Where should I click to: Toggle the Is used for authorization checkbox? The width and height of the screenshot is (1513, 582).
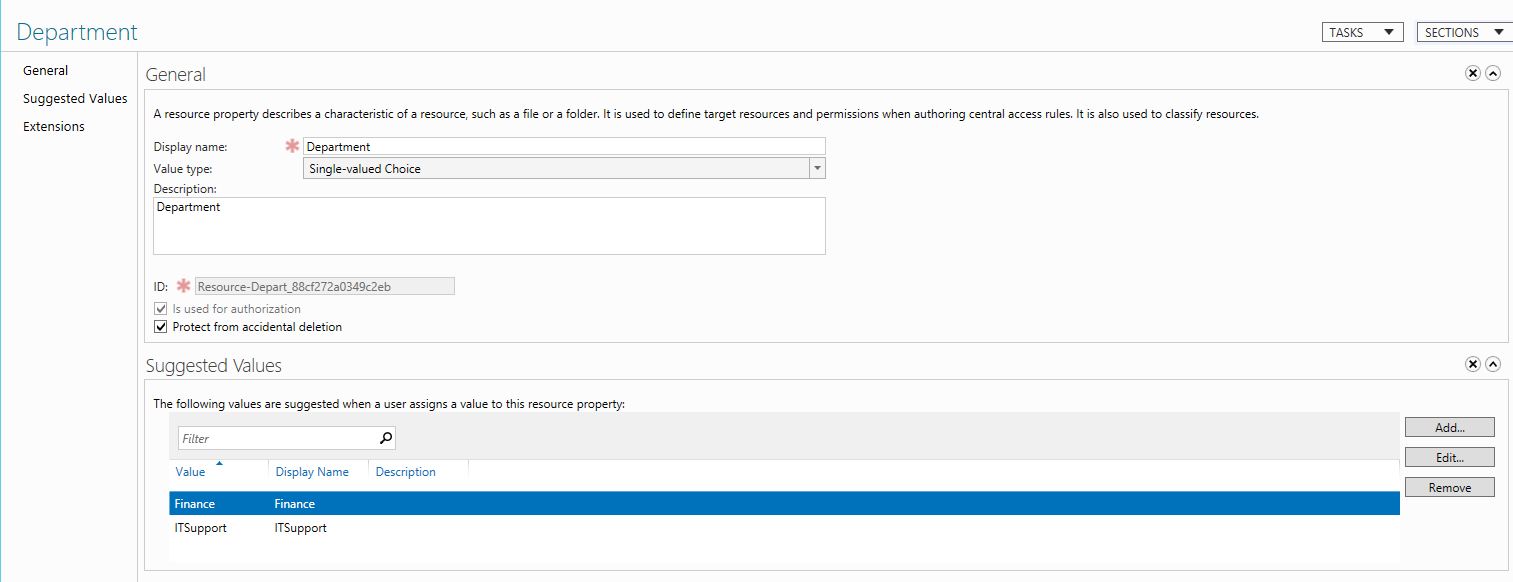(161, 308)
